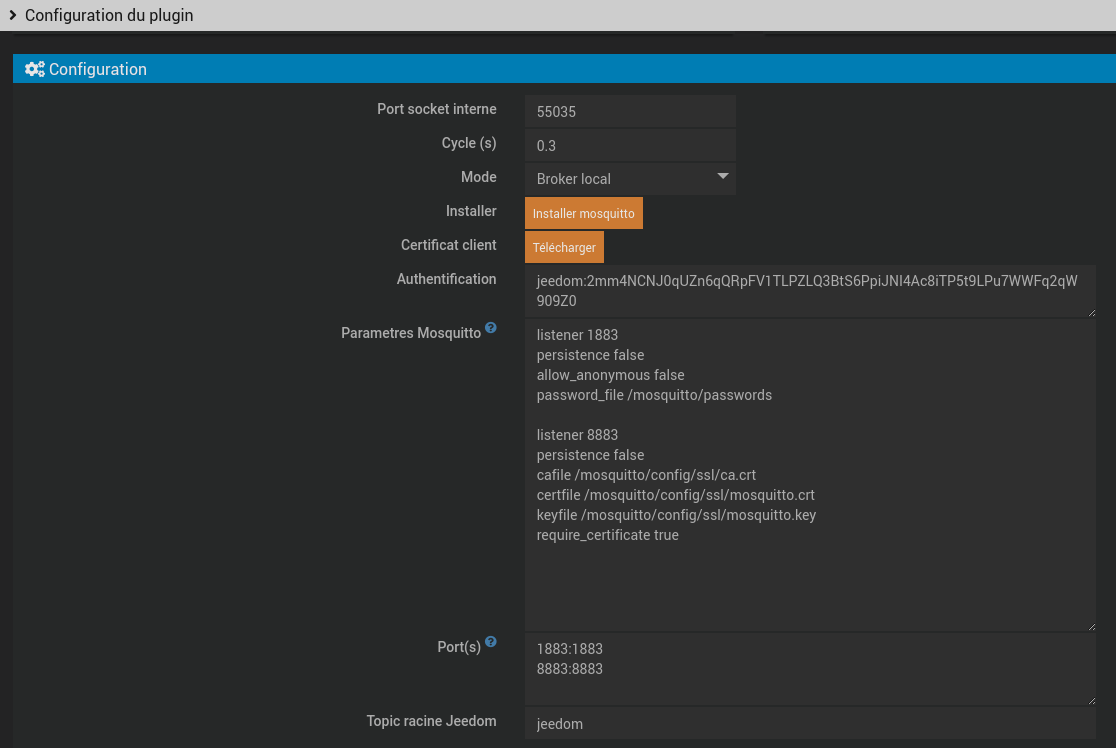Click into the Port(s) text area
This screenshot has height=748, width=1116.
click(810, 669)
